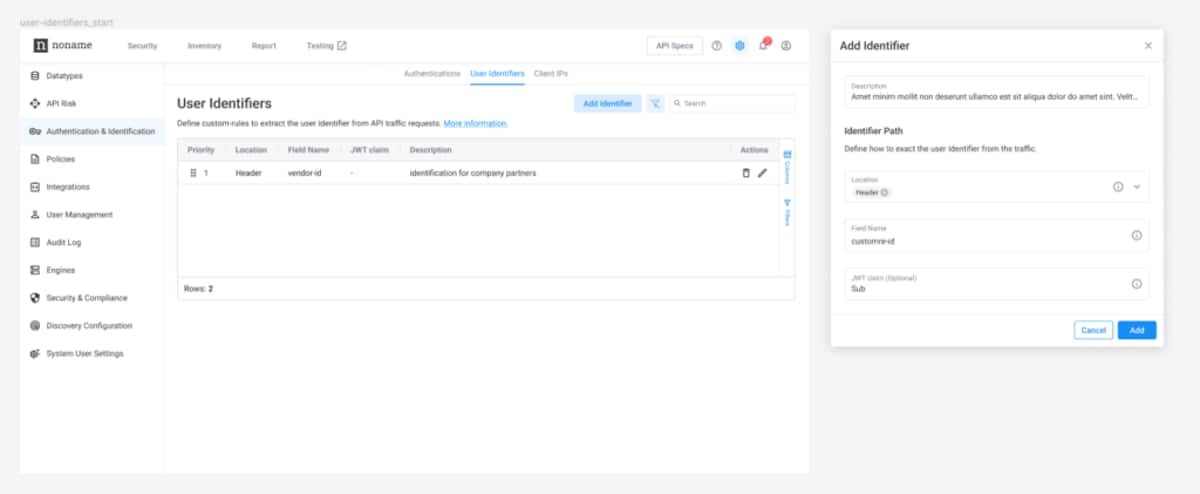Viewport: 1200px width, 494px height.
Task: Follow the More information link
Action: (x=475, y=123)
